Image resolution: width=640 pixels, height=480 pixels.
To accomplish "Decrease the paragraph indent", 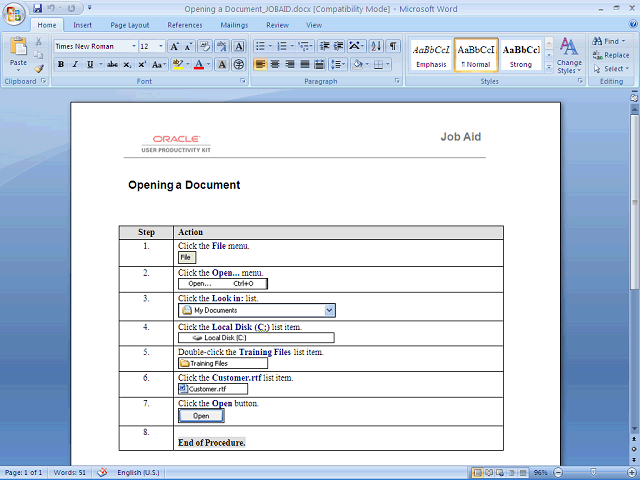I will 324,47.
